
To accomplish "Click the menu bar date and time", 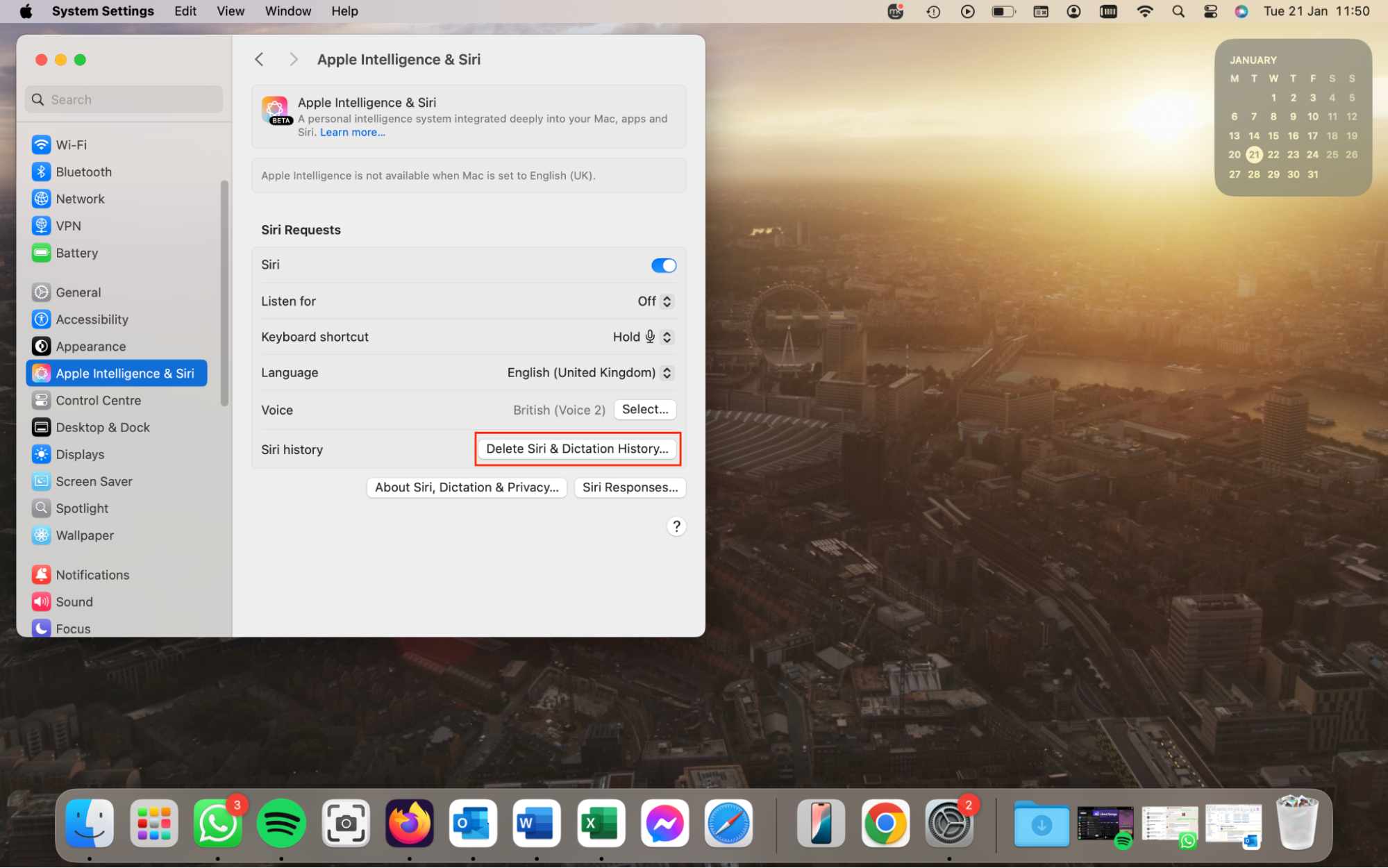I will 1316,11.
